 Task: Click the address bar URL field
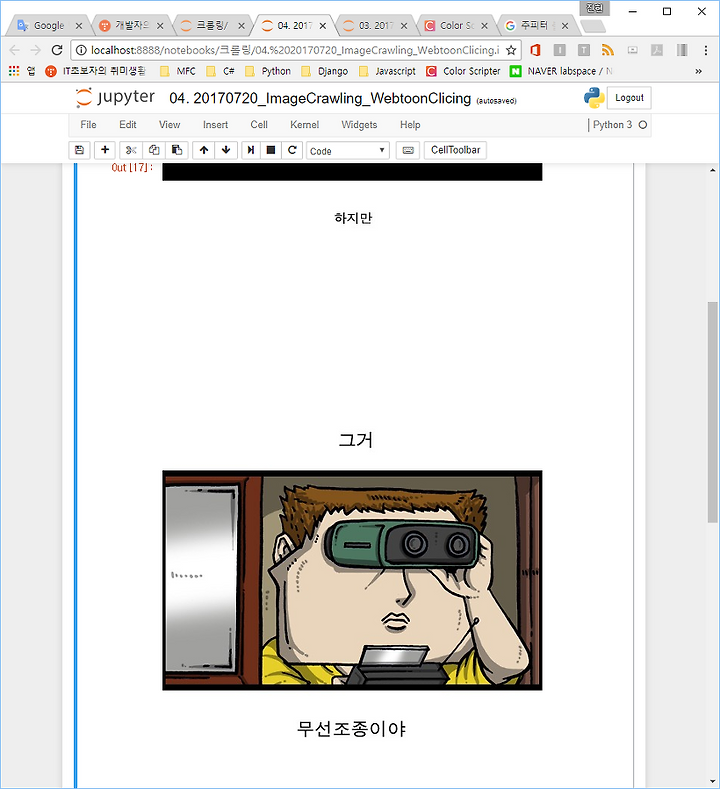click(295, 50)
